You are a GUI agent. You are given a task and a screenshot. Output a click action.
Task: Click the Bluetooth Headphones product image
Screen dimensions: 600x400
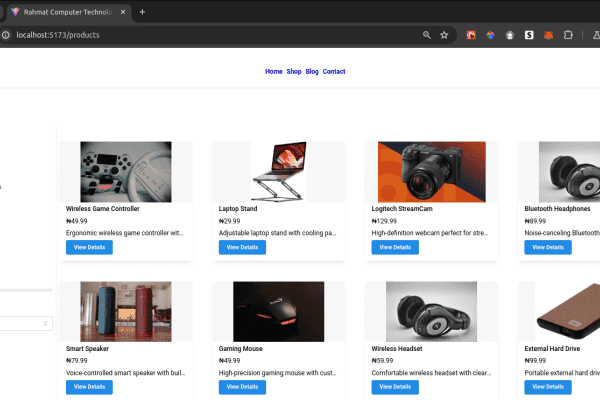(569, 172)
